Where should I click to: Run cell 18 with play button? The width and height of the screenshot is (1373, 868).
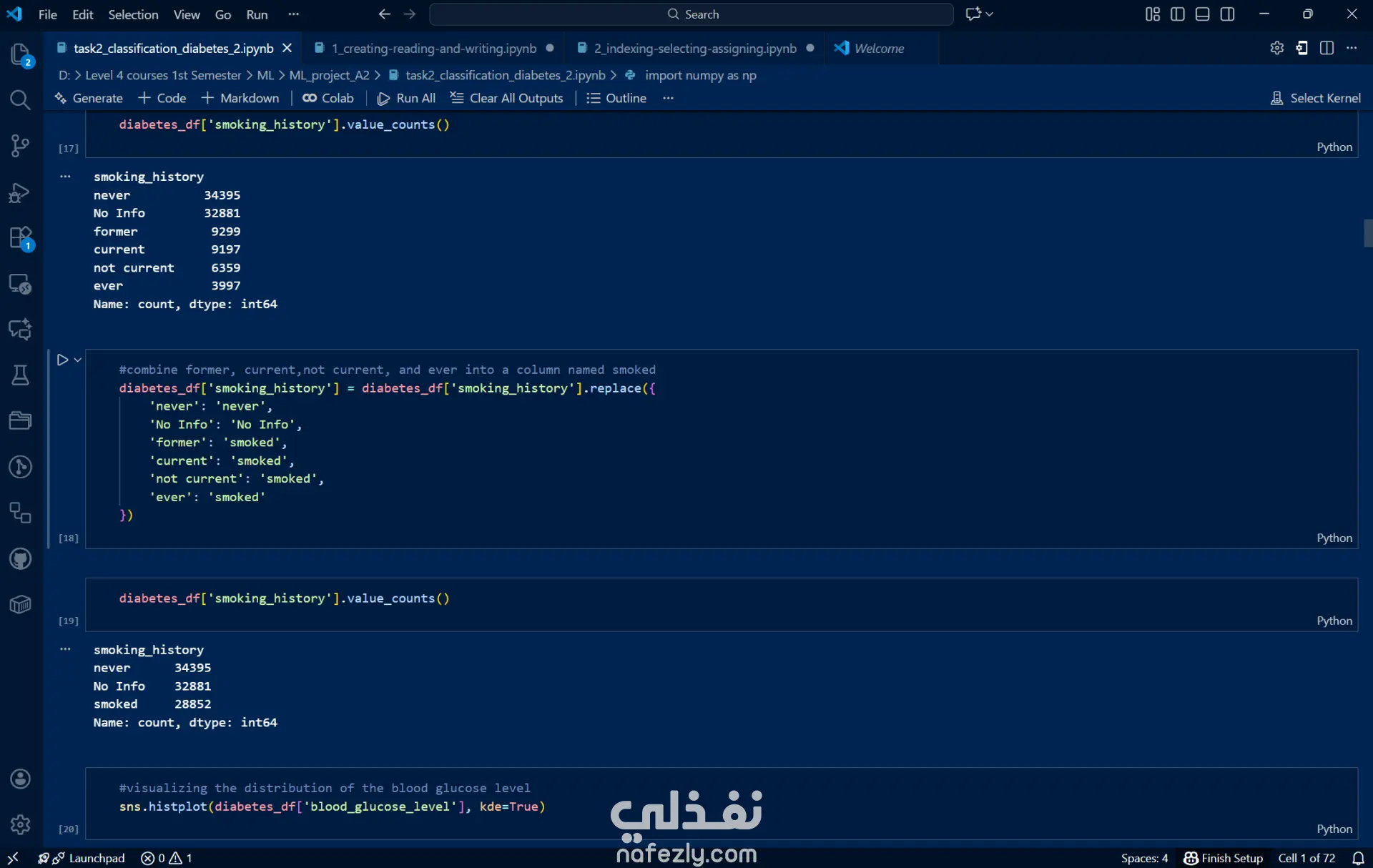point(62,360)
